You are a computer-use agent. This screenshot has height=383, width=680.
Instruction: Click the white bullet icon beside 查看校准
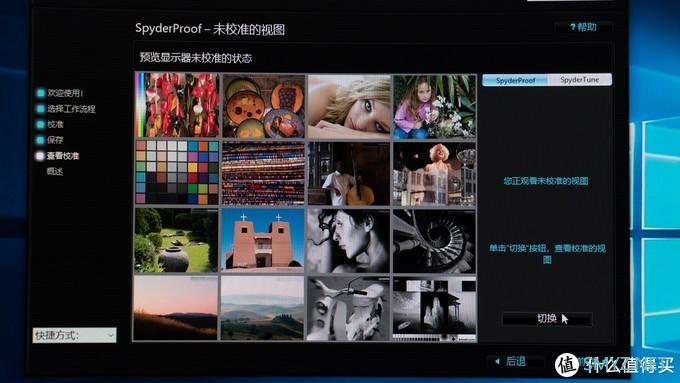40,156
